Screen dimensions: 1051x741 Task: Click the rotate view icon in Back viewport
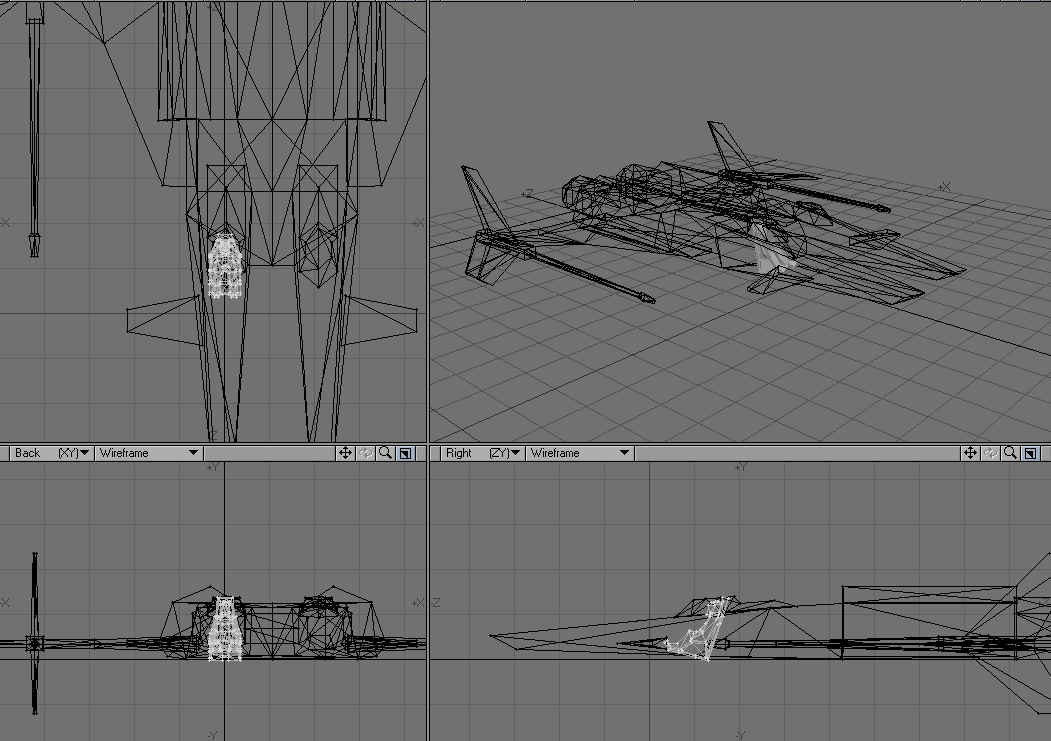coord(365,453)
